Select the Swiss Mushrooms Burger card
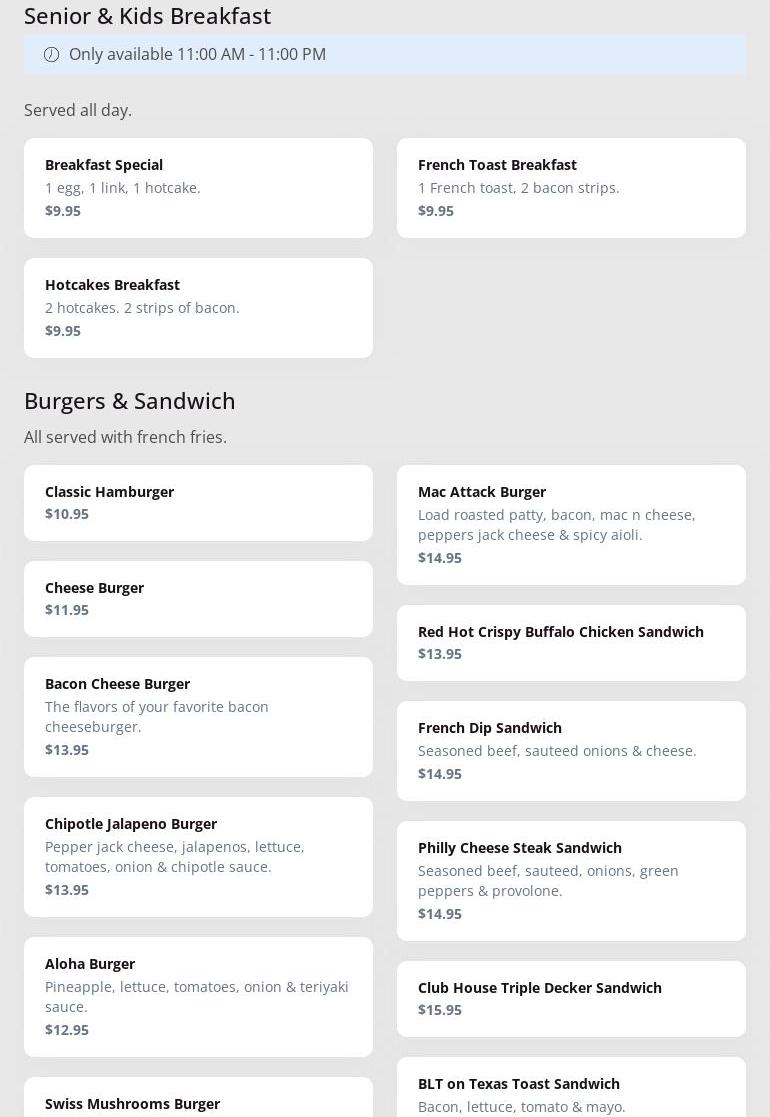770x1117 pixels. pos(198,1100)
